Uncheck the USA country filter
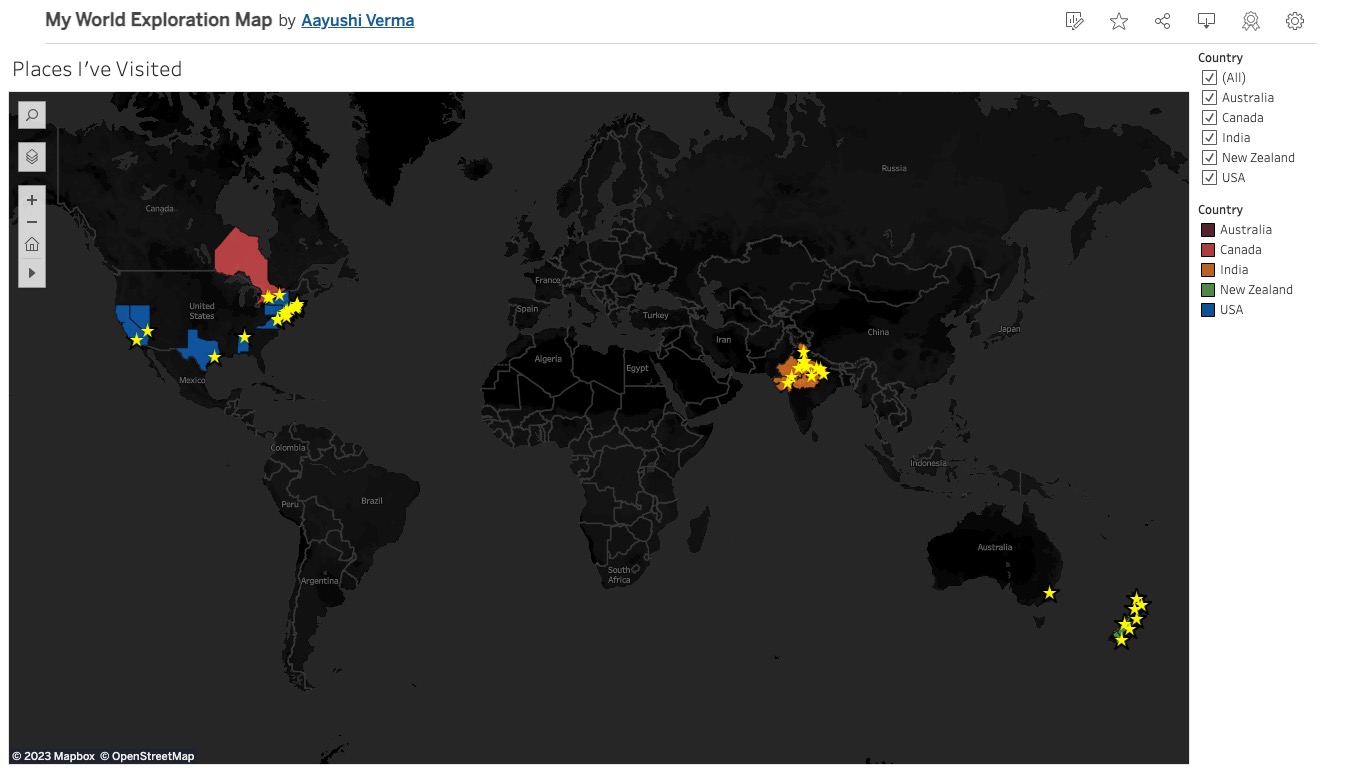This screenshot has height=768, width=1357. point(1208,177)
